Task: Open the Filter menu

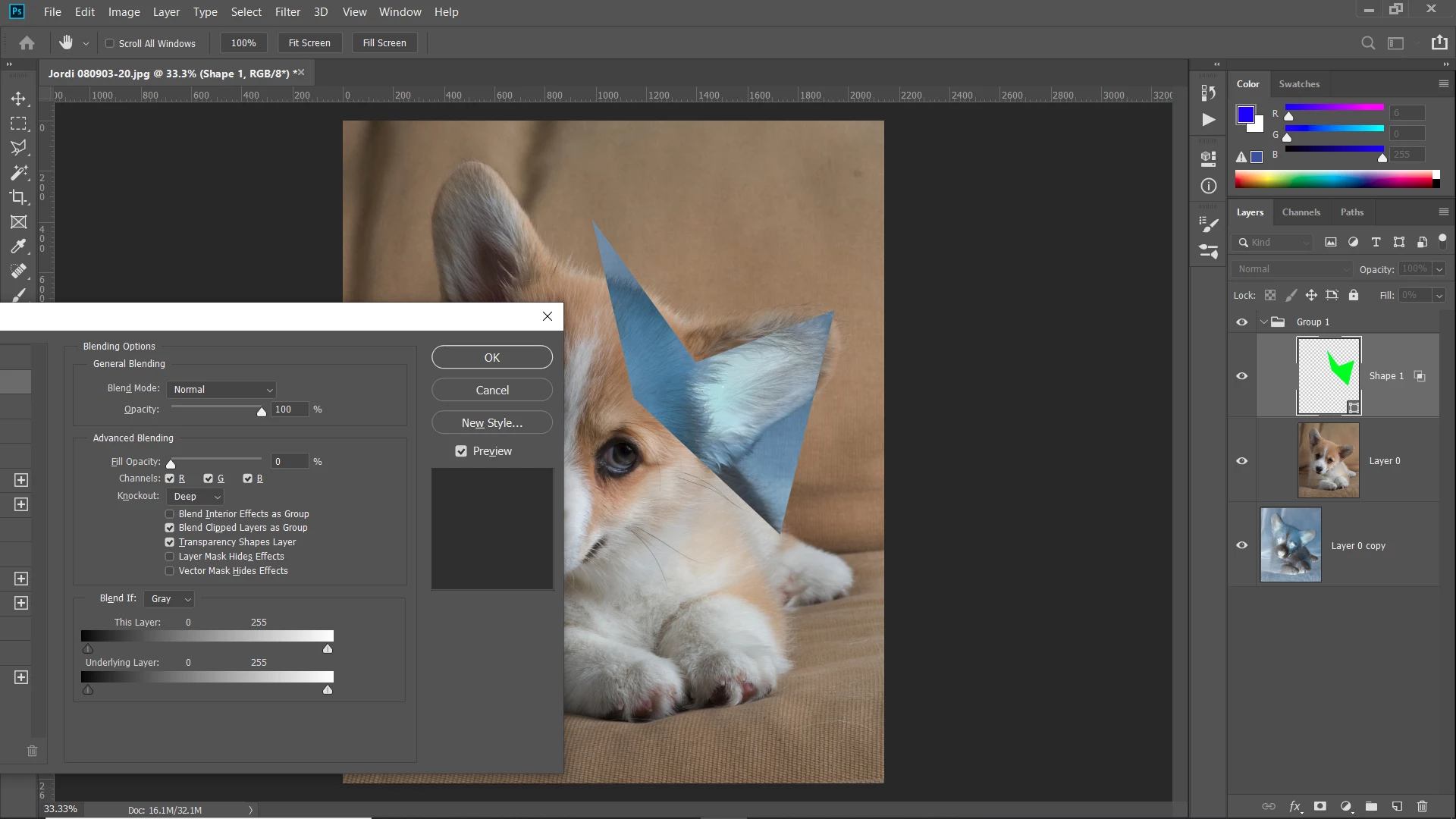Action: click(x=287, y=12)
